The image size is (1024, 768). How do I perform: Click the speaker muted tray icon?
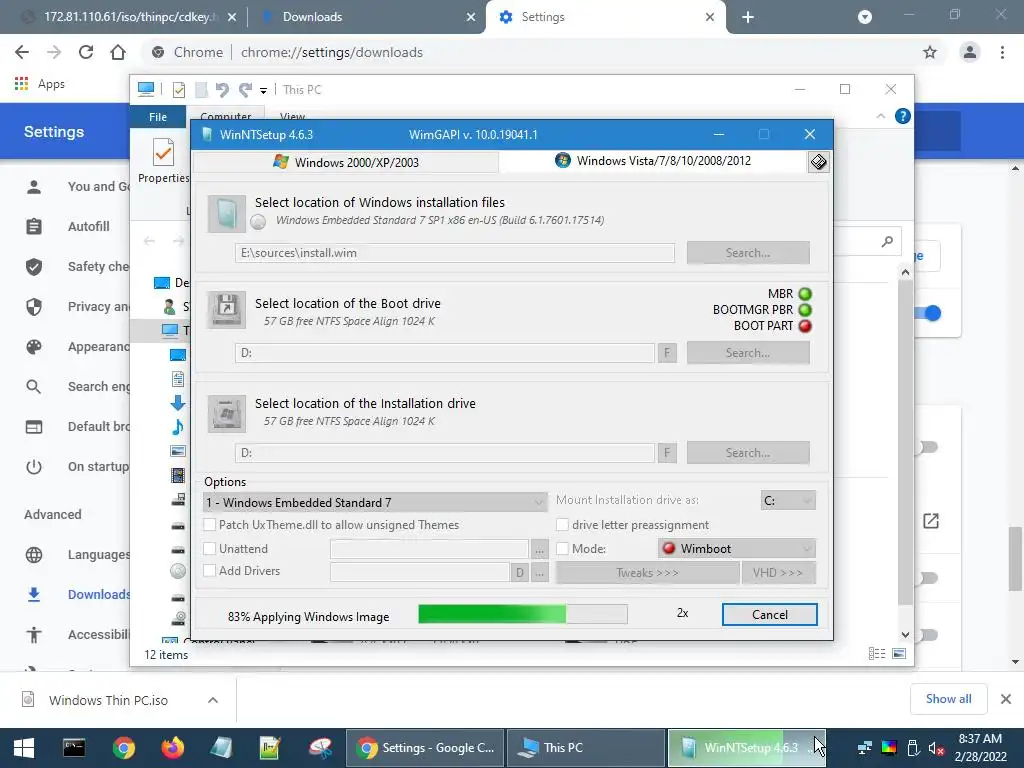pyautogui.click(x=936, y=748)
